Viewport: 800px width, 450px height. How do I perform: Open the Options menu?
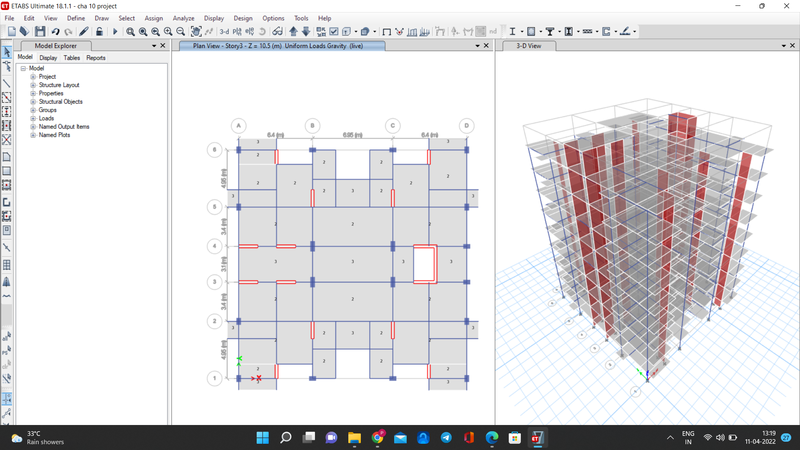click(273, 18)
